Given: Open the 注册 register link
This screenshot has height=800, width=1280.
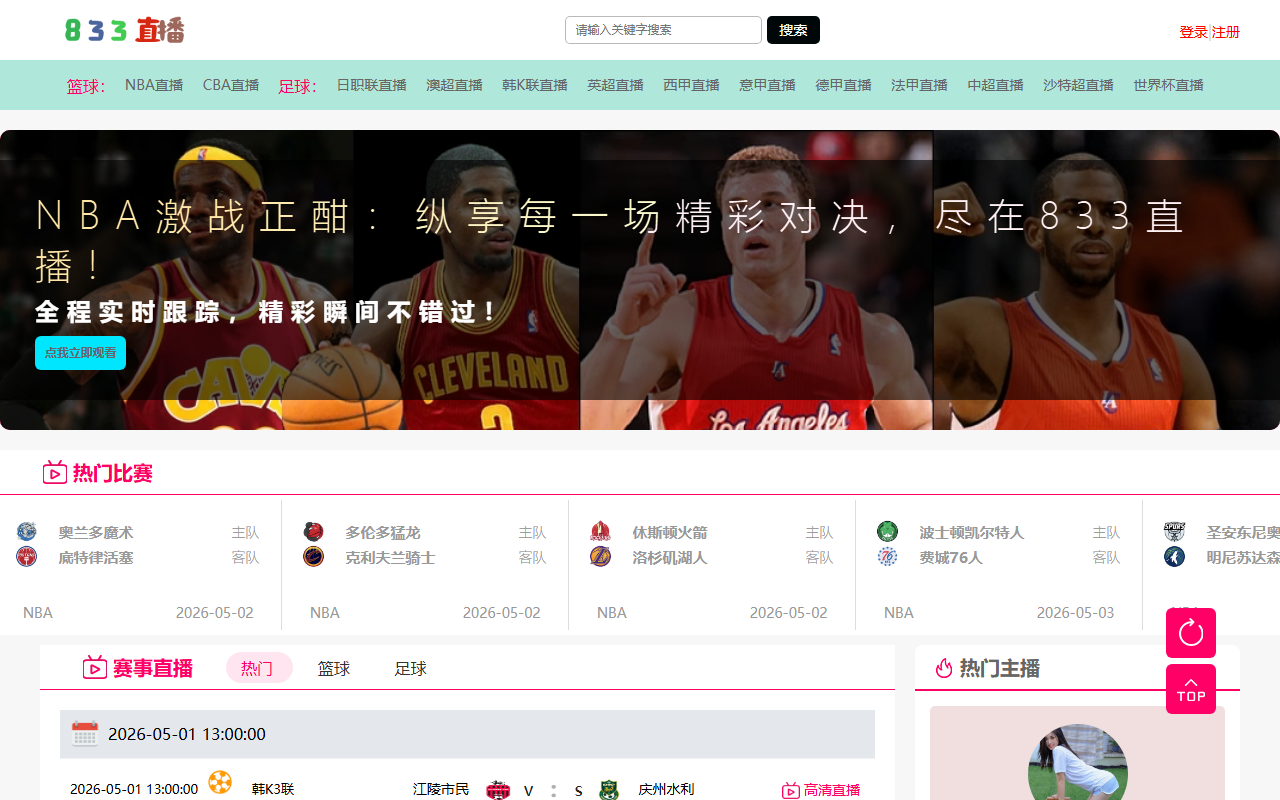Looking at the screenshot, I should point(1226,32).
